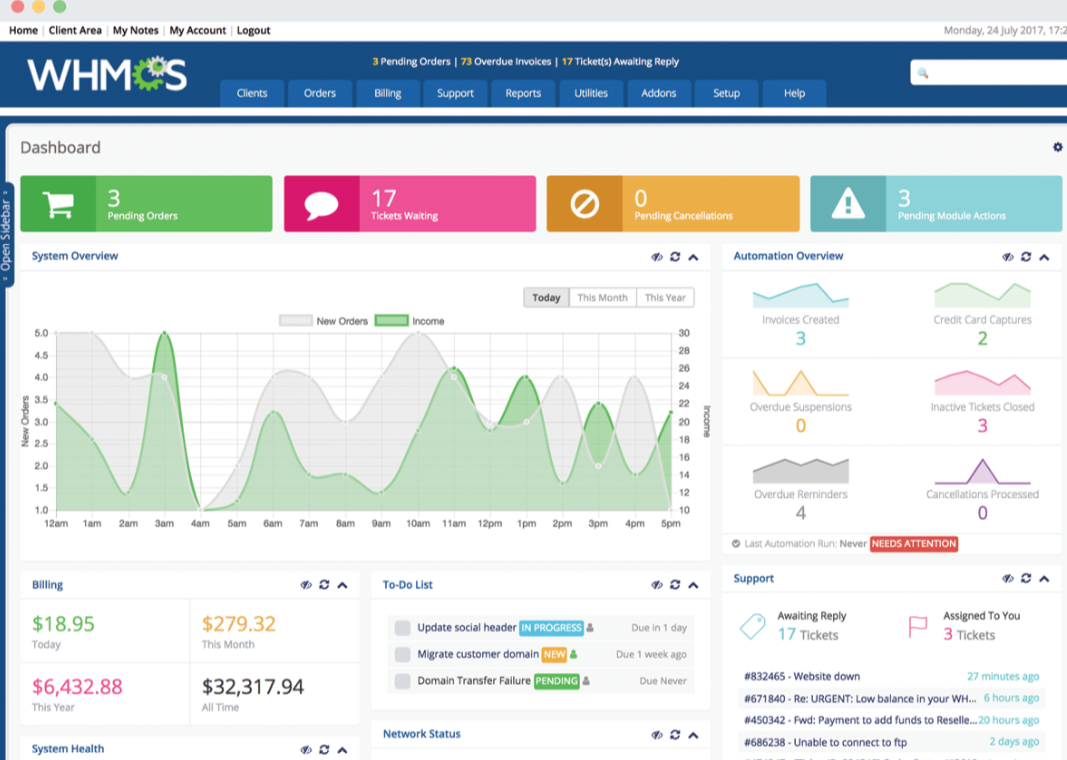Collapse the Network Status panel
The width and height of the screenshot is (1067, 760).
[693, 735]
